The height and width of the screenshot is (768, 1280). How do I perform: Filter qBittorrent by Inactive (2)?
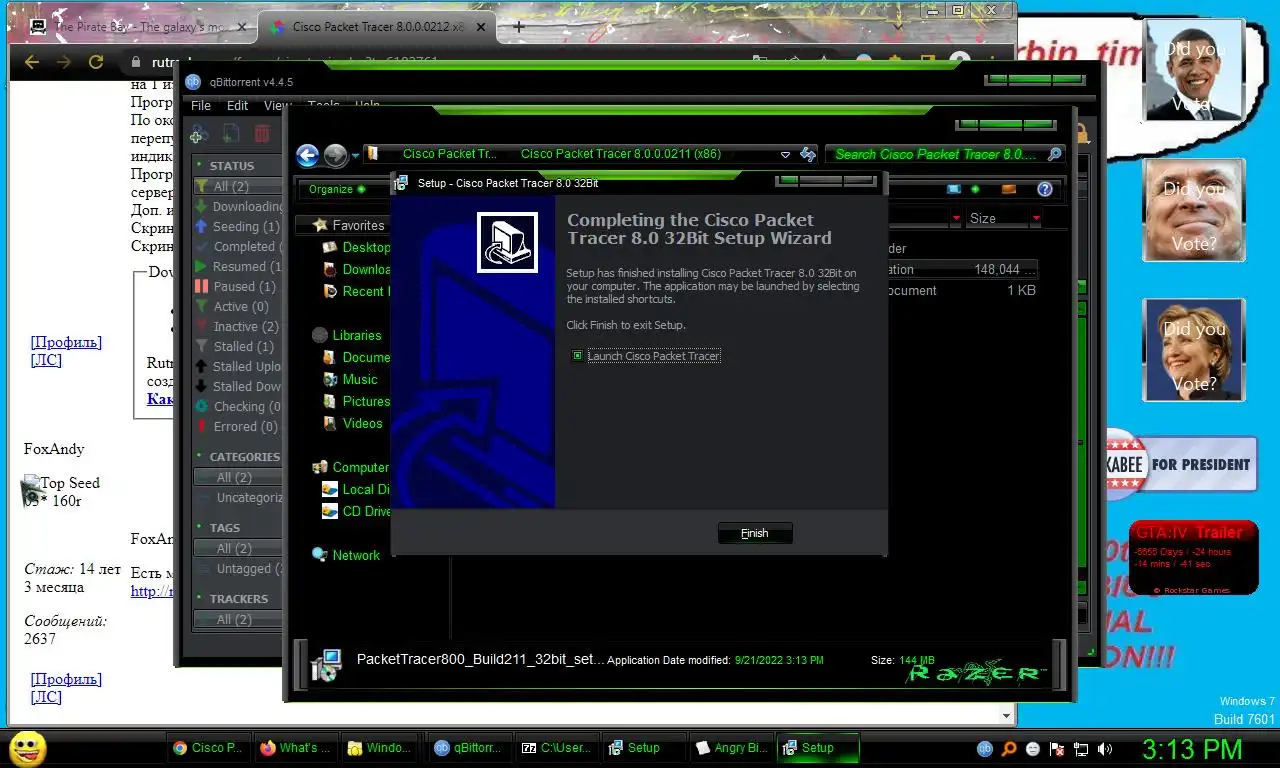(238, 326)
